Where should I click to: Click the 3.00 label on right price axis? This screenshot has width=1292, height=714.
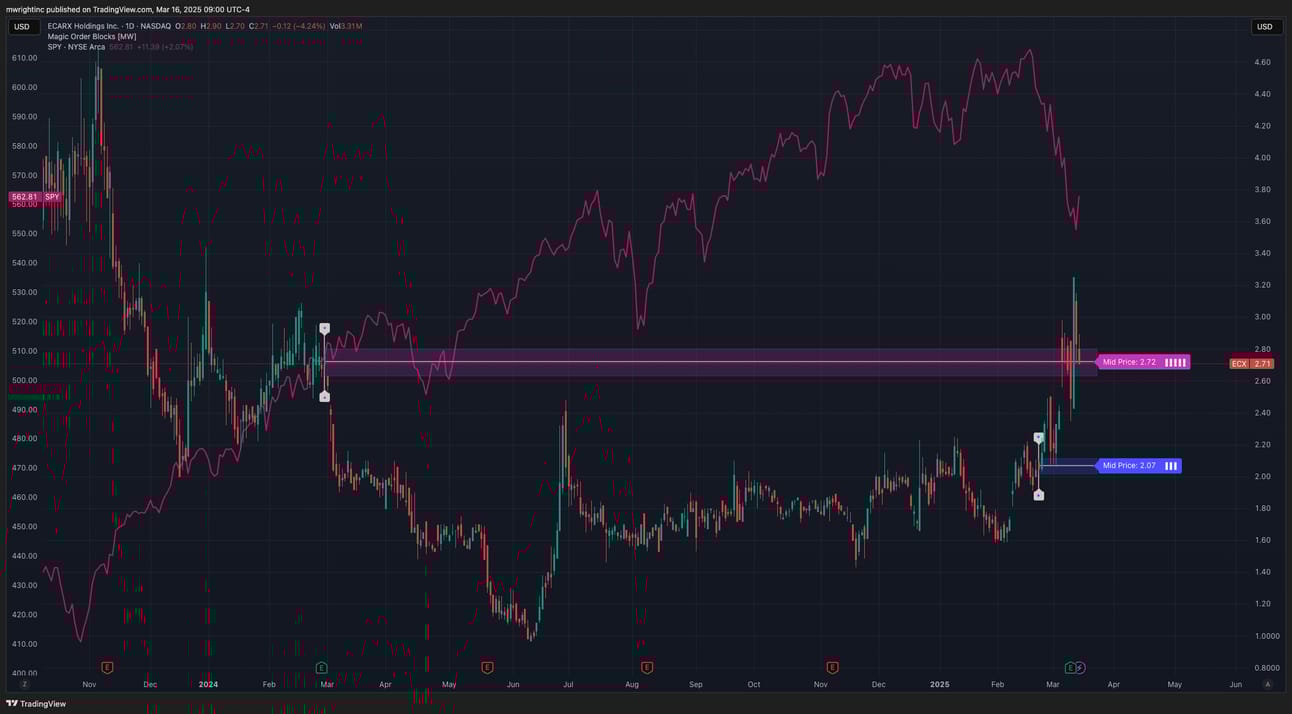click(1262, 317)
